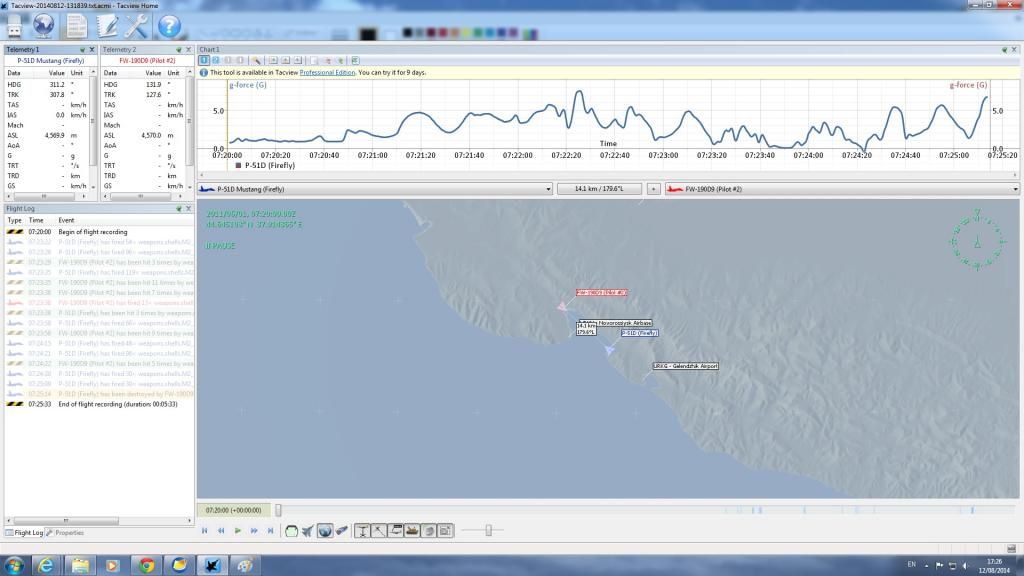The width and height of the screenshot is (1024, 576).
Task: Click the playback speed slider handle
Action: [488, 531]
